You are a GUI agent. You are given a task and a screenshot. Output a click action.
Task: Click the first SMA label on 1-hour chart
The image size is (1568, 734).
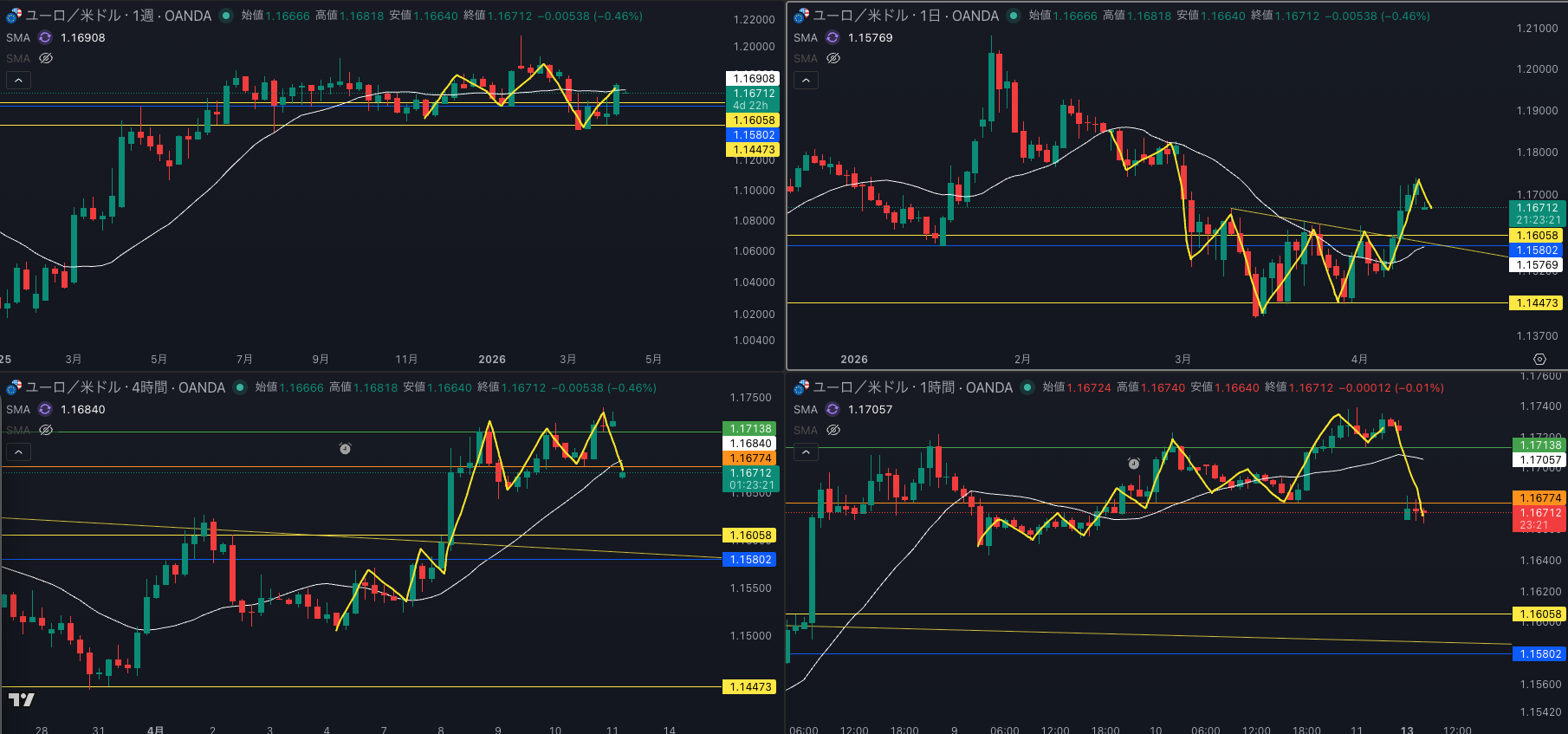pos(806,409)
